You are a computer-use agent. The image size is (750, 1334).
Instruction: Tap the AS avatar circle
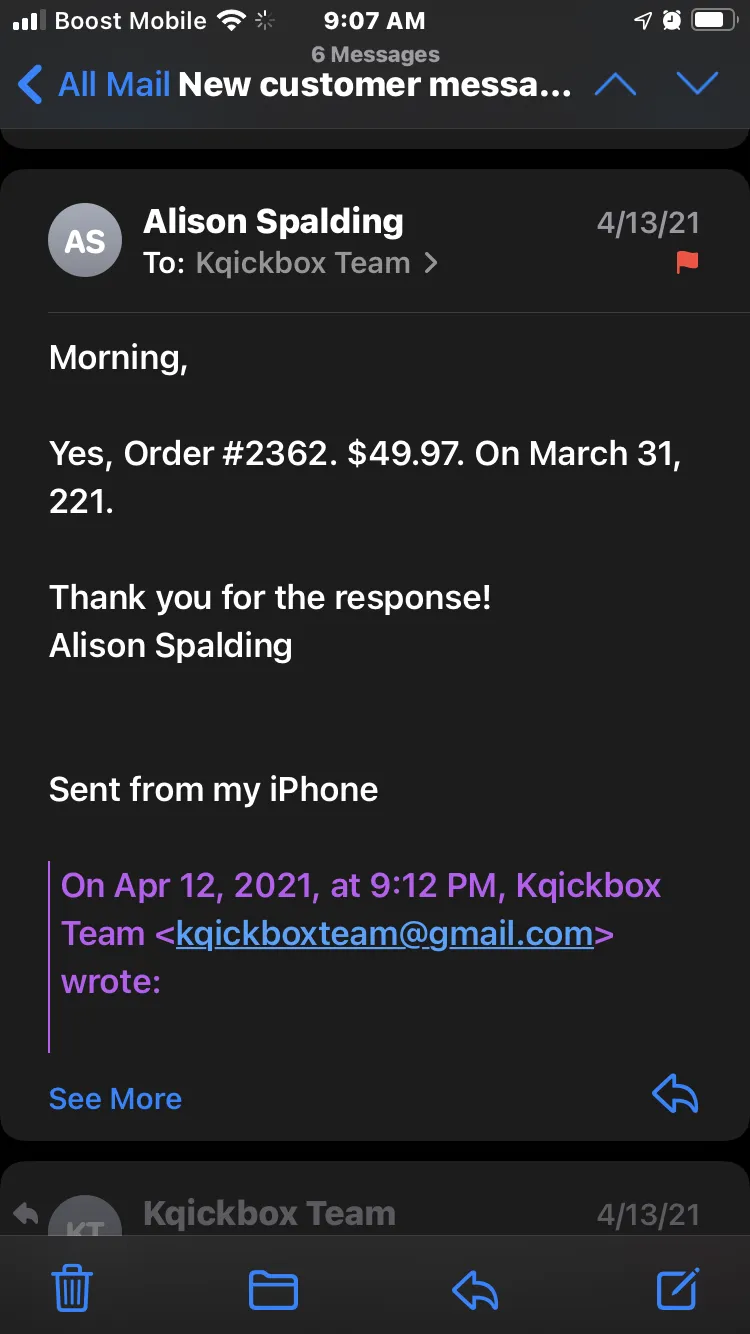pos(85,240)
